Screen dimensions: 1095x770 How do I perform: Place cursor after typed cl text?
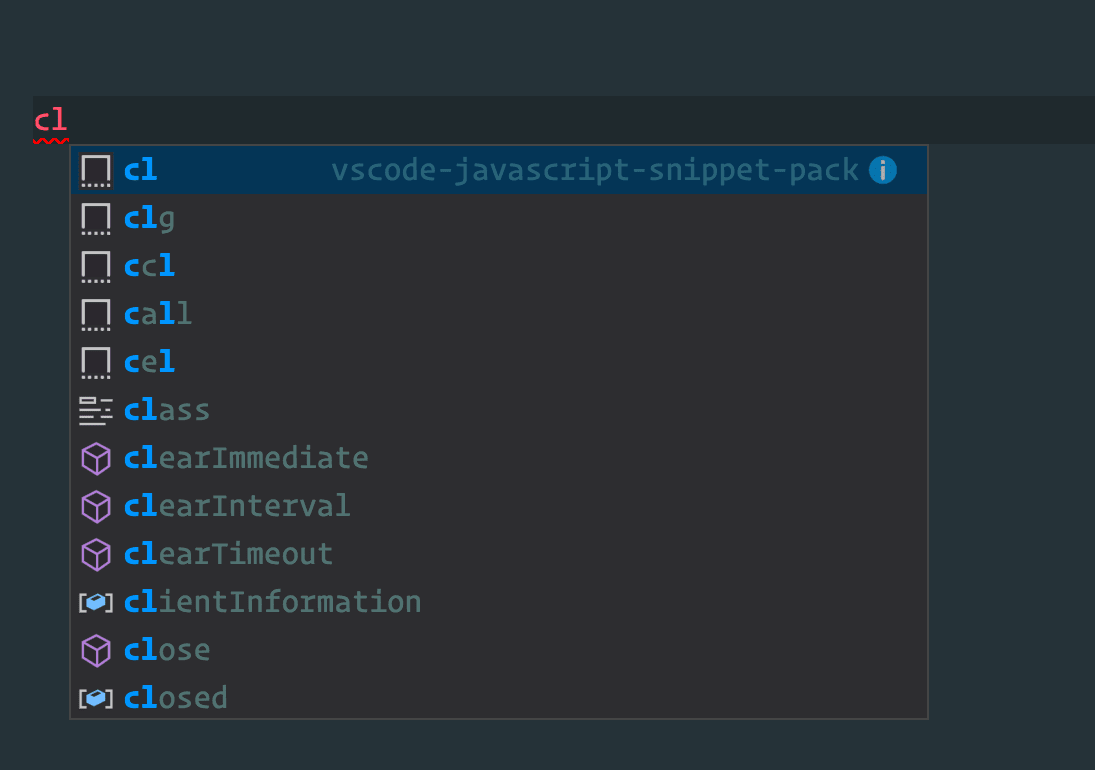coord(68,121)
